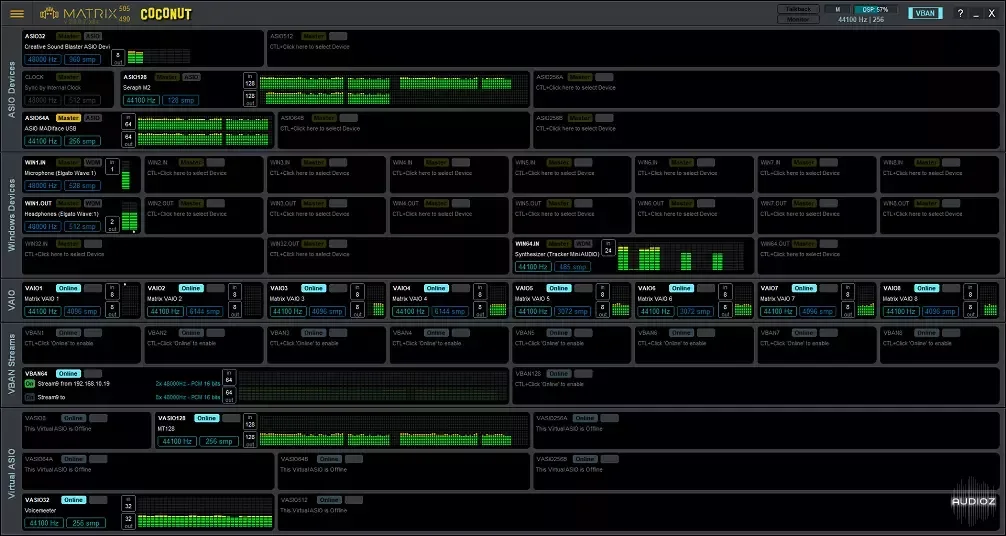The width and height of the screenshot is (1006, 536).
Task: Toggle VASIO128 Online status
Action: [x=207, y=418]
